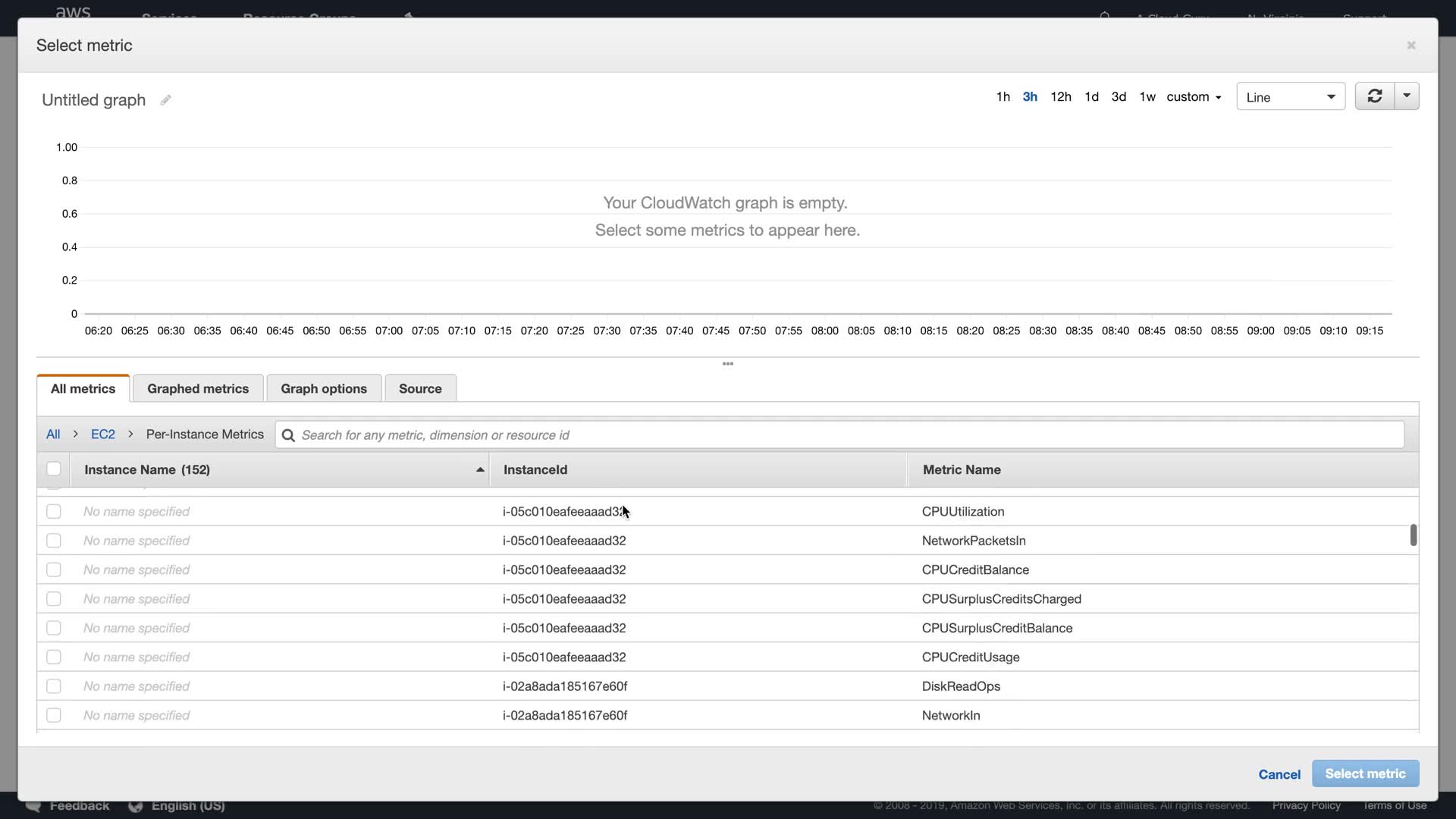Click the search magnifier icon
The width and height of the screenshot is (1456, 819).
click(x=288, y=435)
